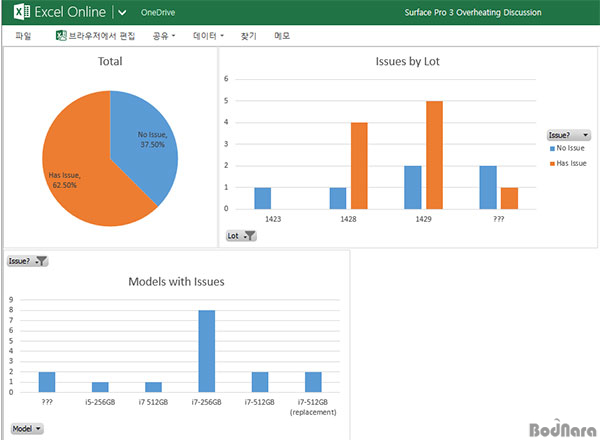Click the i5-256GB bar in Models chart
This screenshot has height=440, width=600.
tap(100, 387)
